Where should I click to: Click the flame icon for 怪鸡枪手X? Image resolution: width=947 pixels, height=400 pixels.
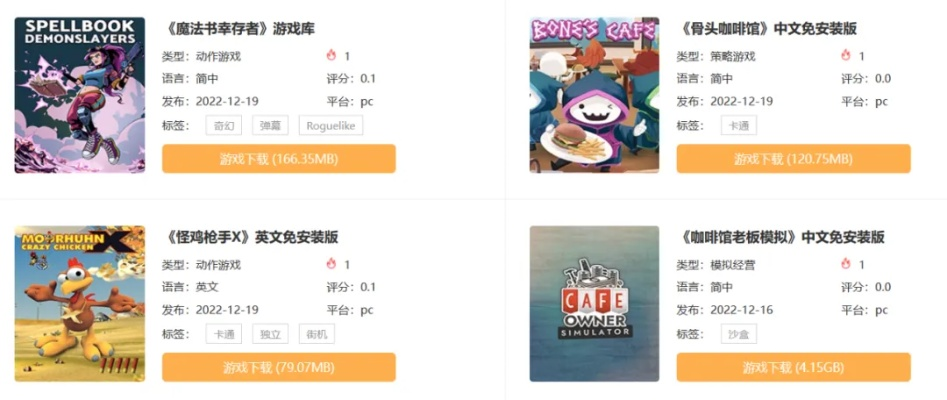(x=331, y=264)
